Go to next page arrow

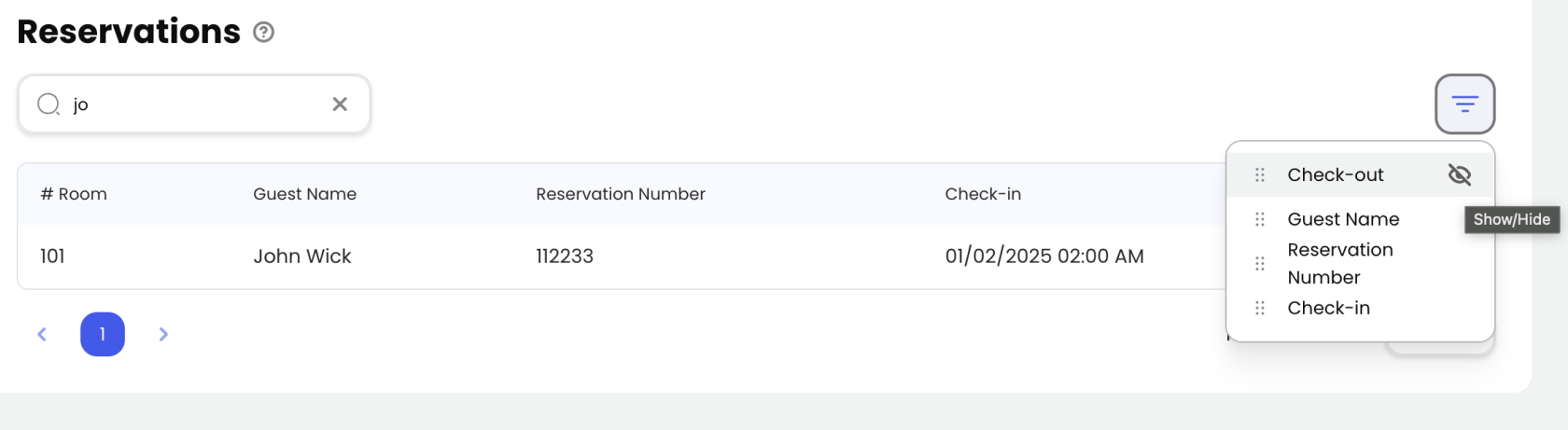(163, 334)
